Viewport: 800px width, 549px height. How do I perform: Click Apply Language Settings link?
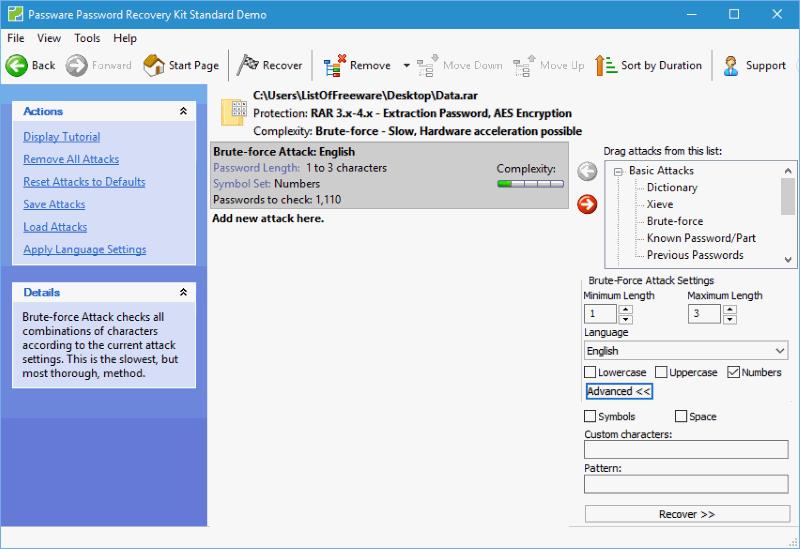pyautogui.click(x=85, y=249)
